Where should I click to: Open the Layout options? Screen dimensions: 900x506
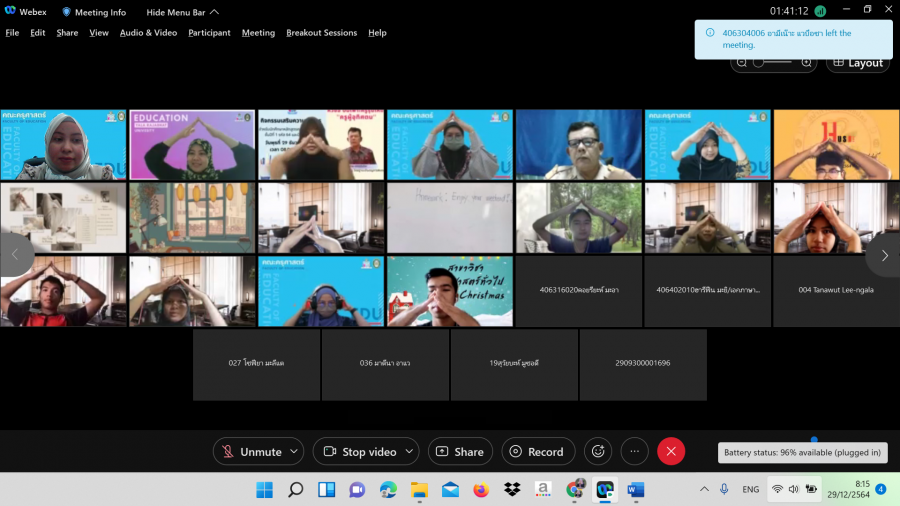point(857,63)
